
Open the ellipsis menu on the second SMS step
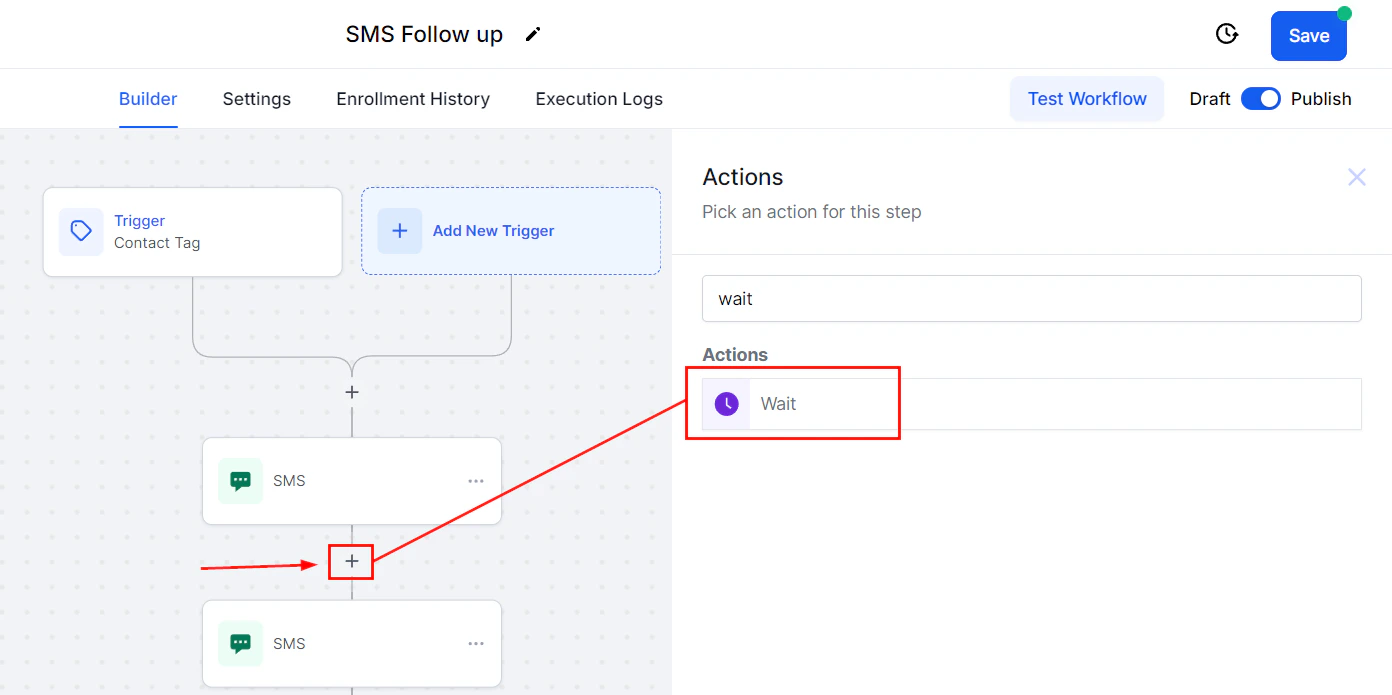(x=475, y=643)
